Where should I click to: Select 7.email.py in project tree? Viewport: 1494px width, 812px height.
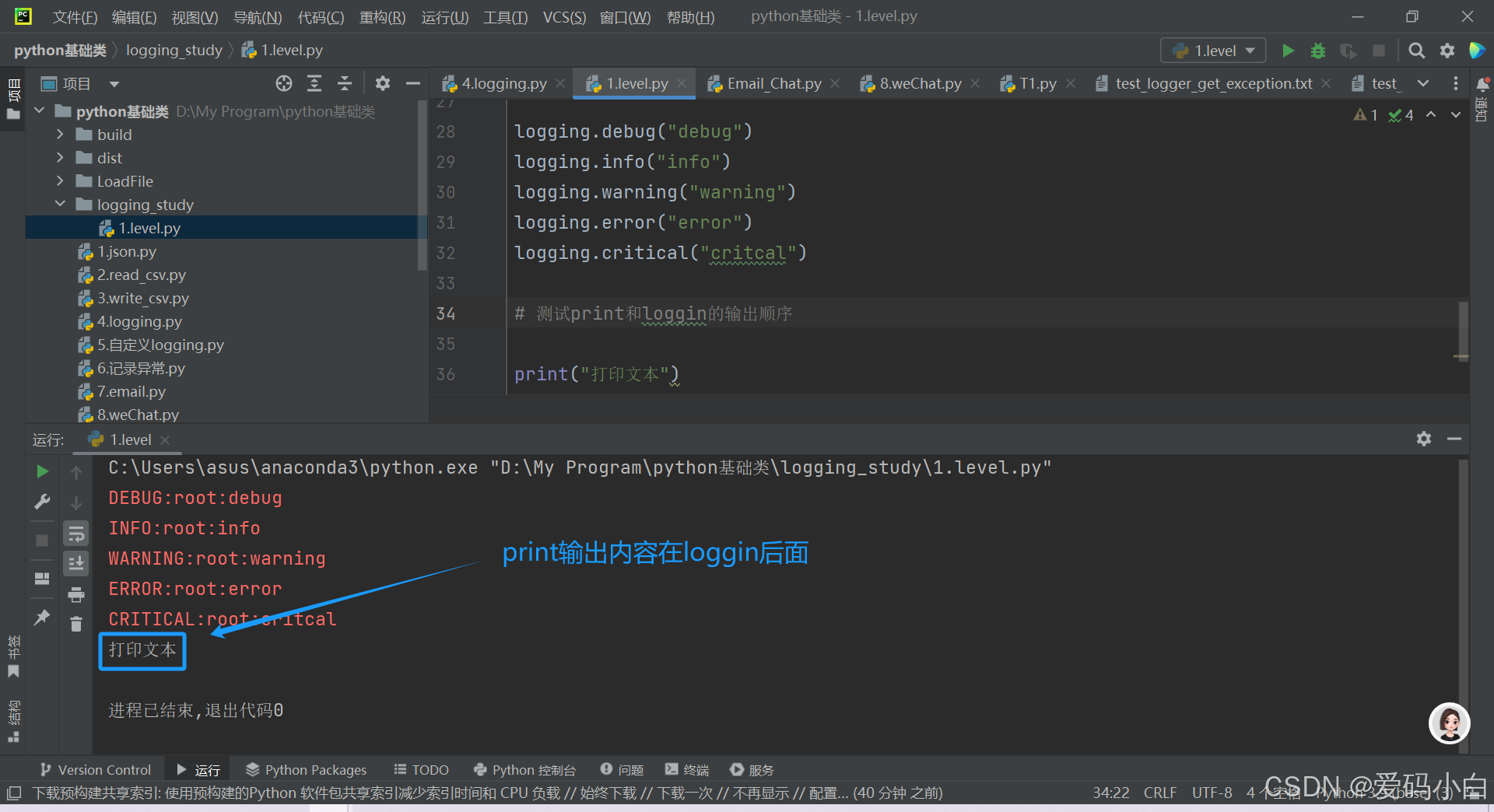(131, 391)
